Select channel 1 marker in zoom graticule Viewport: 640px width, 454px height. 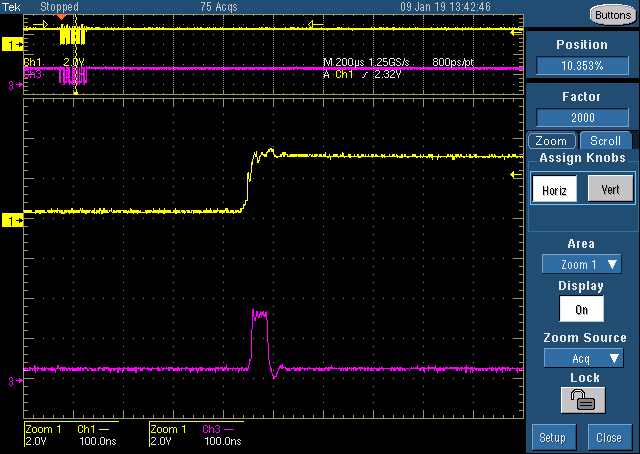12,221
